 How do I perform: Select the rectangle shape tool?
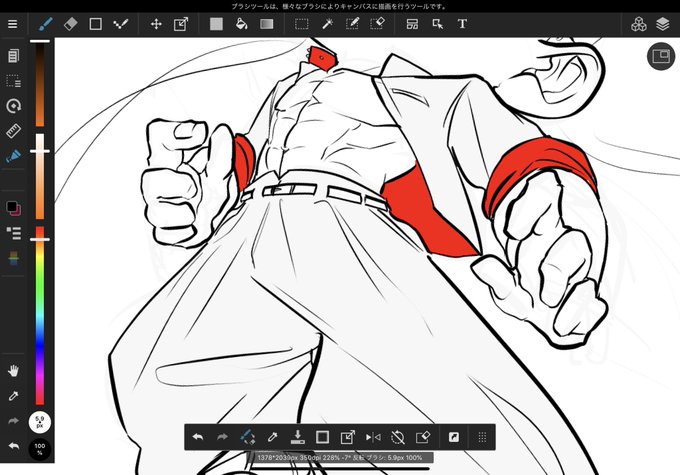[95, 24]
